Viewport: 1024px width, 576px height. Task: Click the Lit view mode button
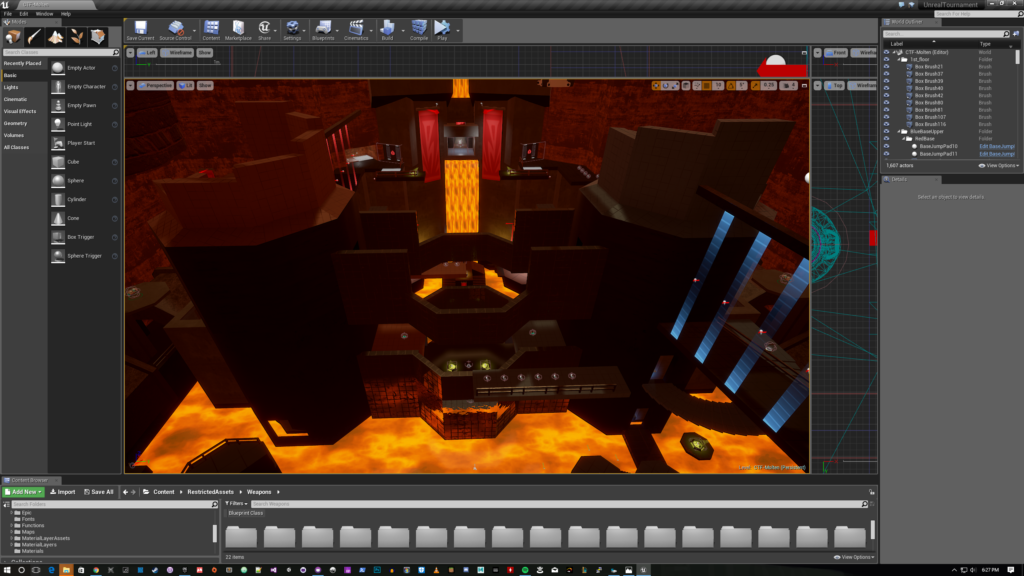[185, 86]
